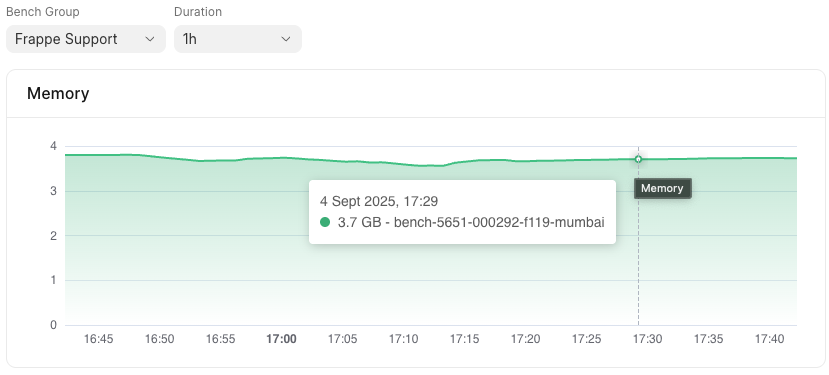The width and height of the screenshot is (829, 375).
Task: Click the 17:15 time axis label
Action: tap(464, 339)
